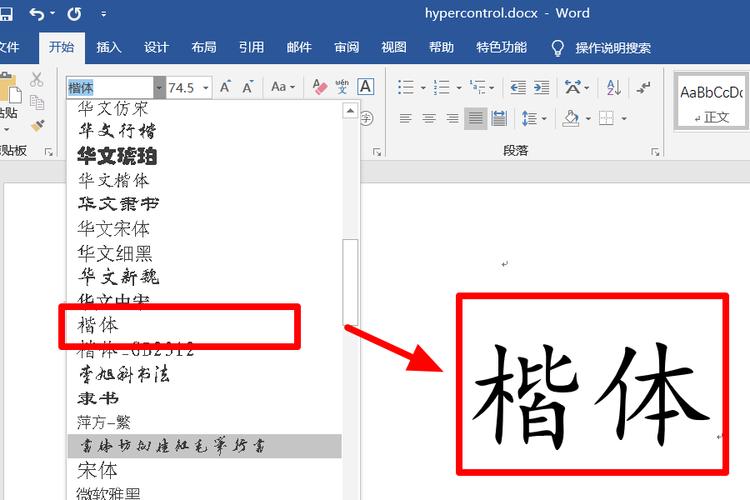This screenshot has width=750, height=500.
Task: Click the Increase Indent icon
Action: click(542, 87)
